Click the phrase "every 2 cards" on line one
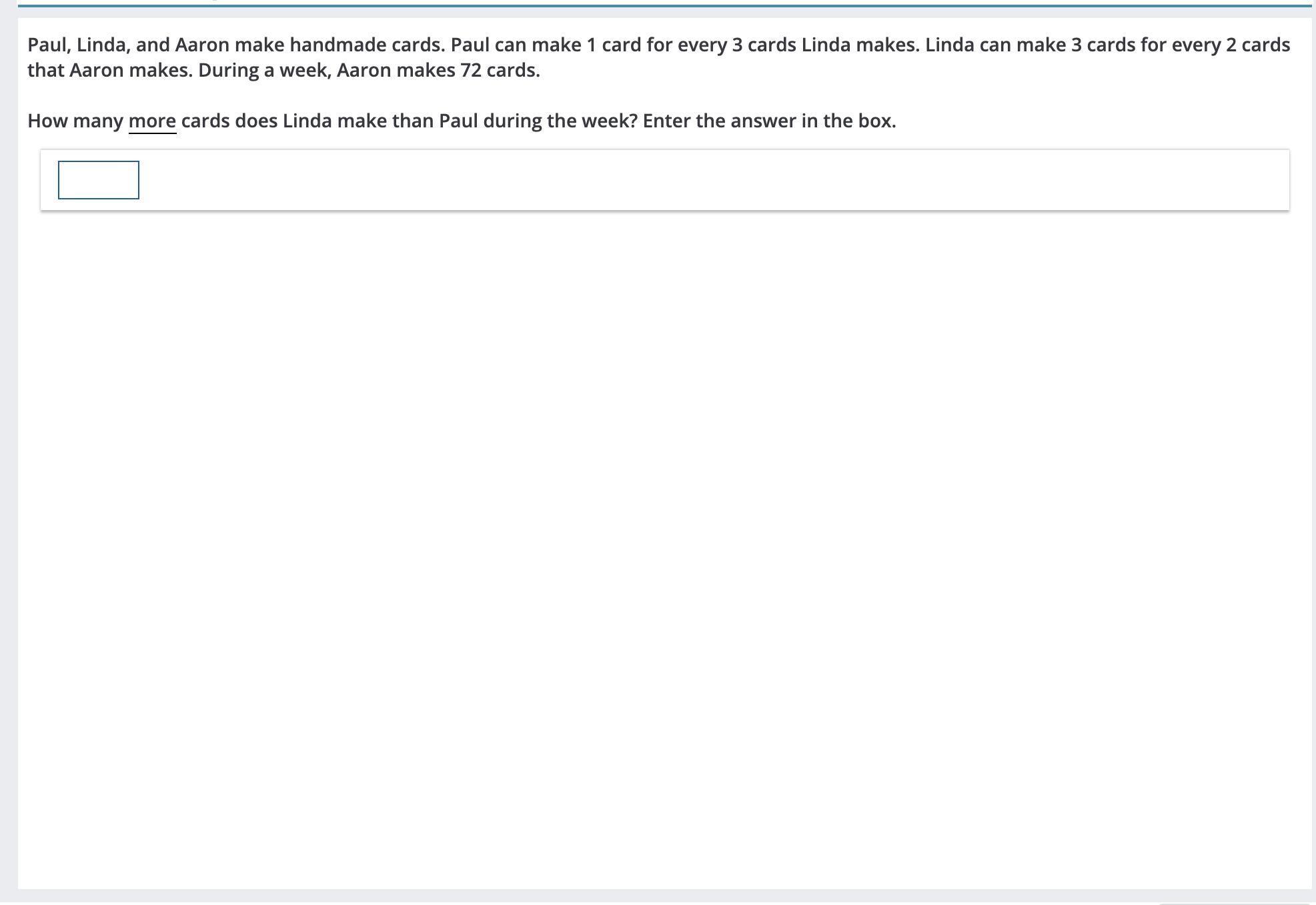 tap(1231, 45)
